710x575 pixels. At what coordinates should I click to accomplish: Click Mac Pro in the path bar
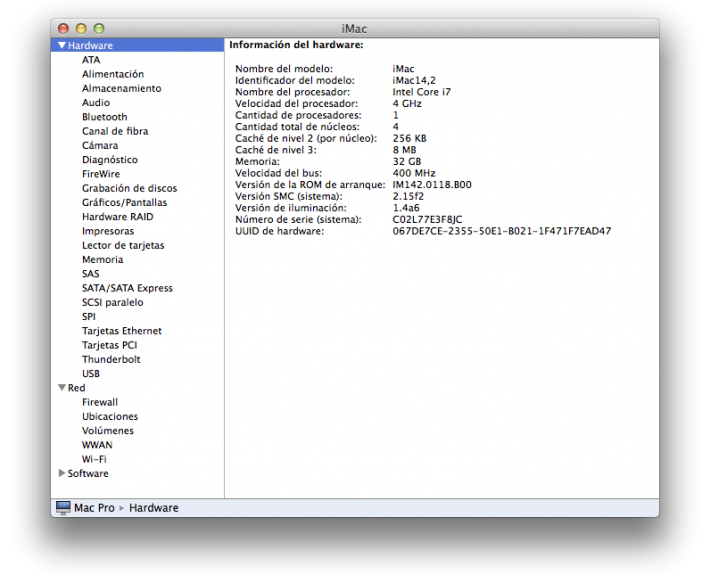click(94, 508)
